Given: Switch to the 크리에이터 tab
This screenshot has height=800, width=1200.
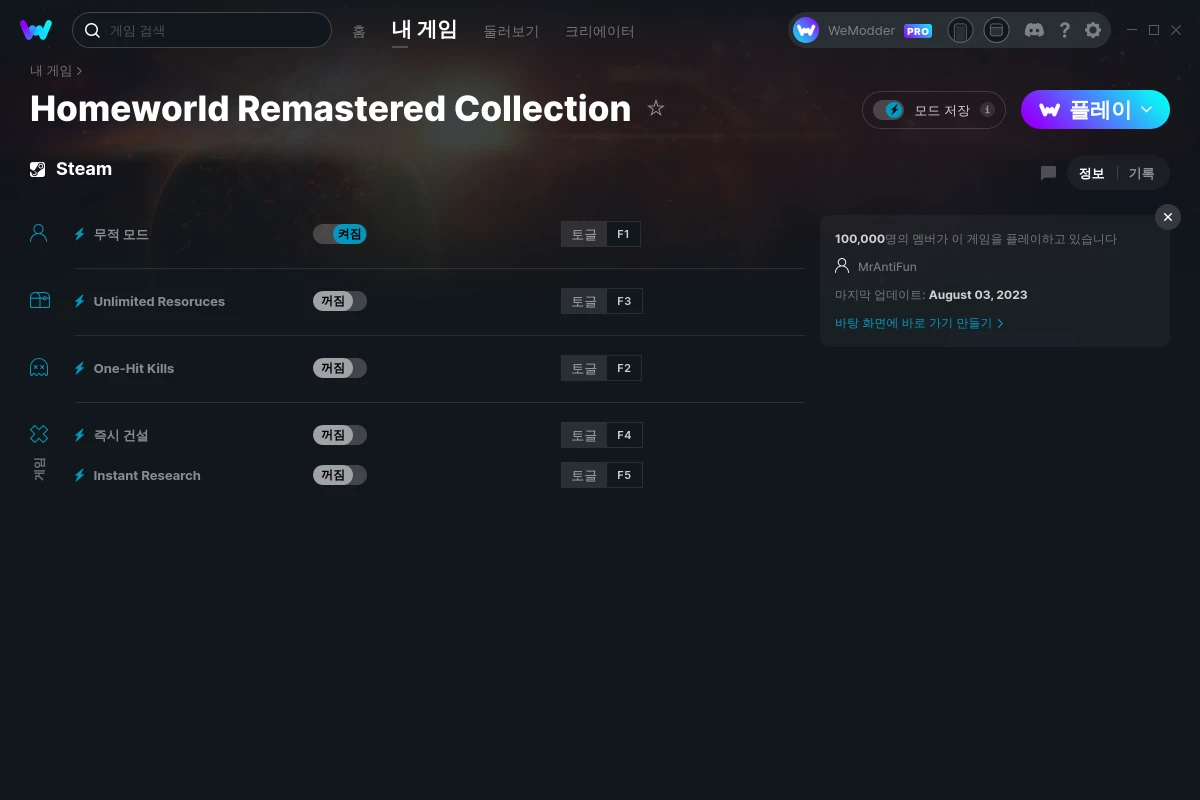Looking at the screenshot, I should (599, 31).
